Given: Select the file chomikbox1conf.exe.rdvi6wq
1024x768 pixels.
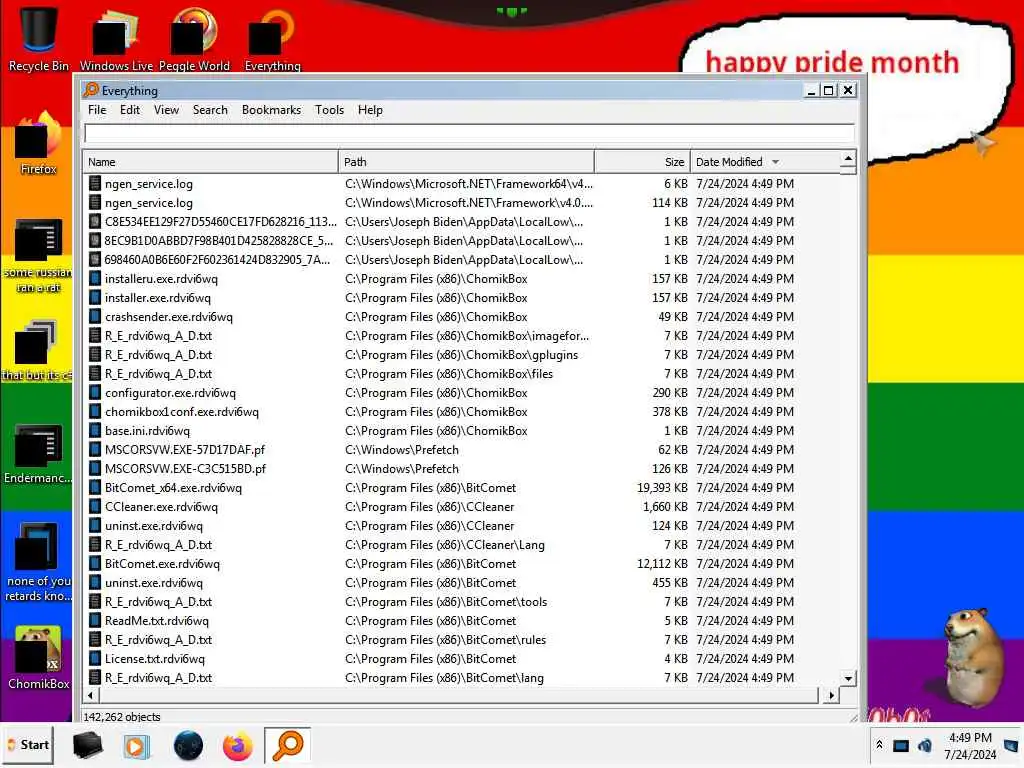Looking at the screenshot, I should [x=182, y=412].
